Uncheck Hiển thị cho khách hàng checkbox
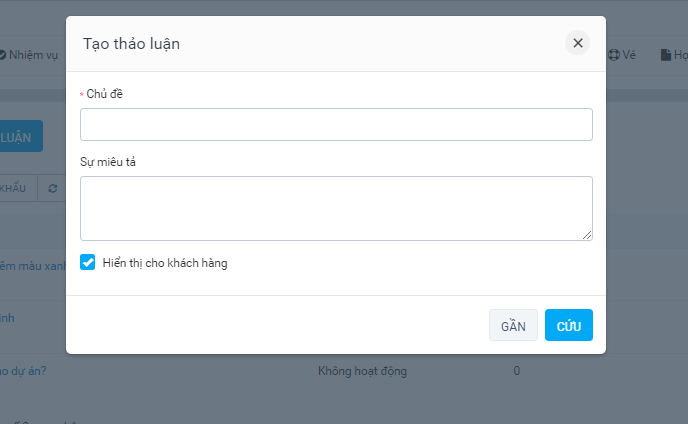The image size is (688, 424). pyautogui.click(x=88, y=263)
